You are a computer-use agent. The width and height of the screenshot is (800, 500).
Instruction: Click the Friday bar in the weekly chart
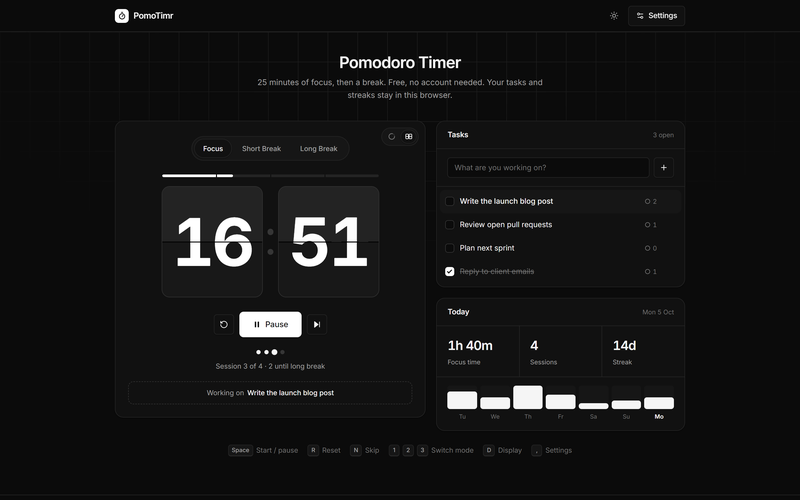coord(560,402)
